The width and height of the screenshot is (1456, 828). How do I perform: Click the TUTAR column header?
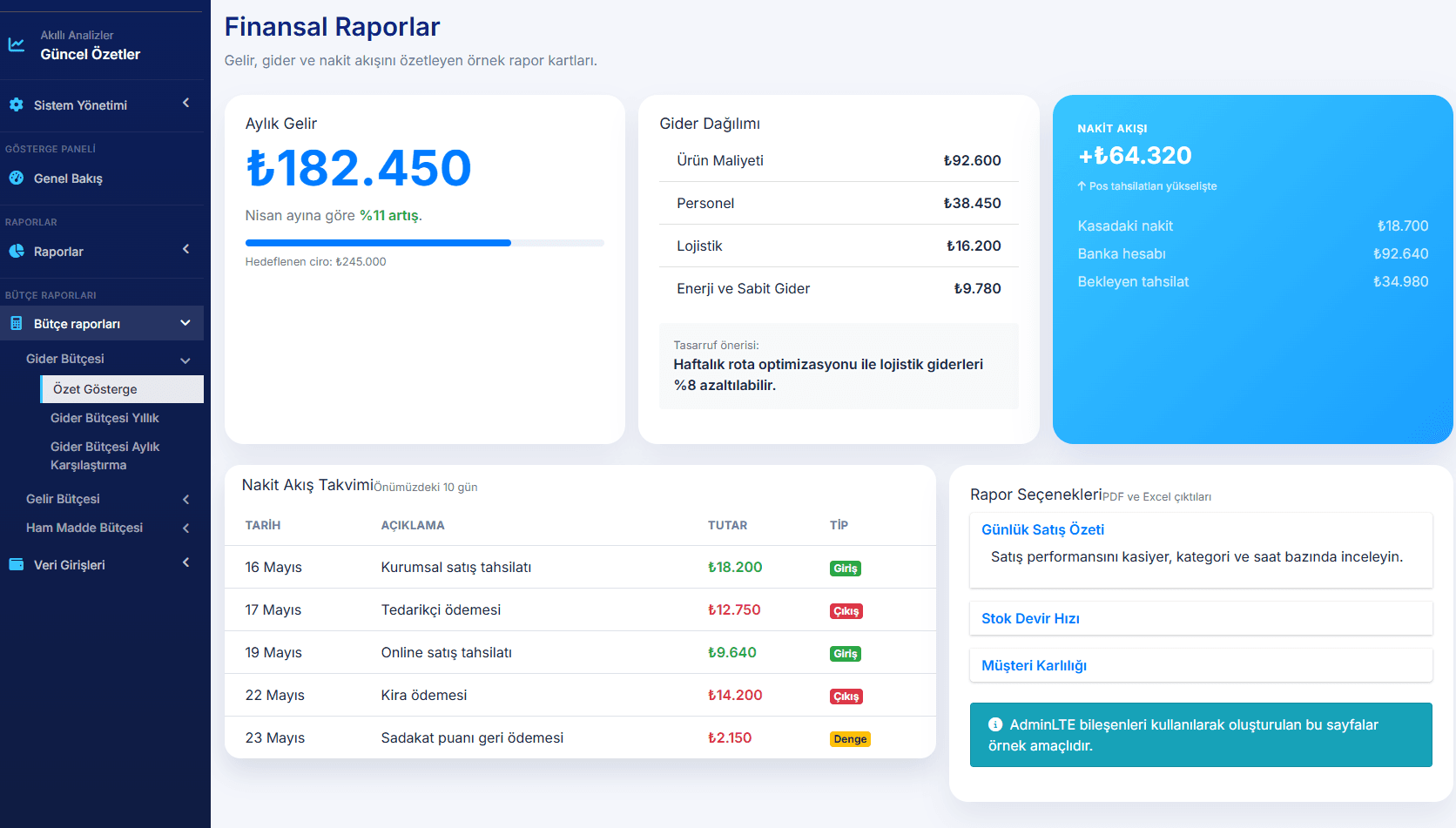(x=728, y=525)
